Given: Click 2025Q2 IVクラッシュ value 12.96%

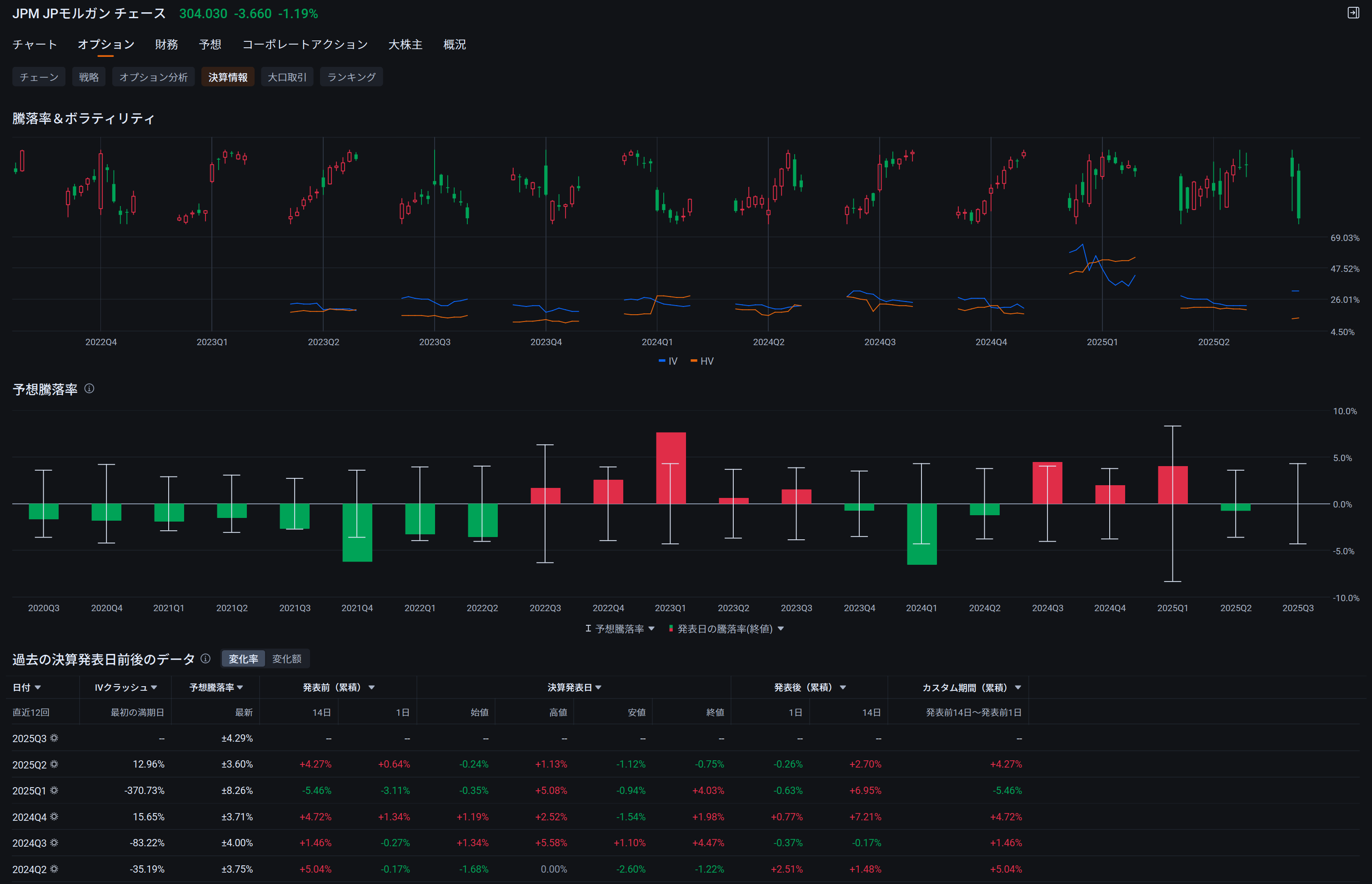Looking at the screenshot, I should (x=149, y=764).
